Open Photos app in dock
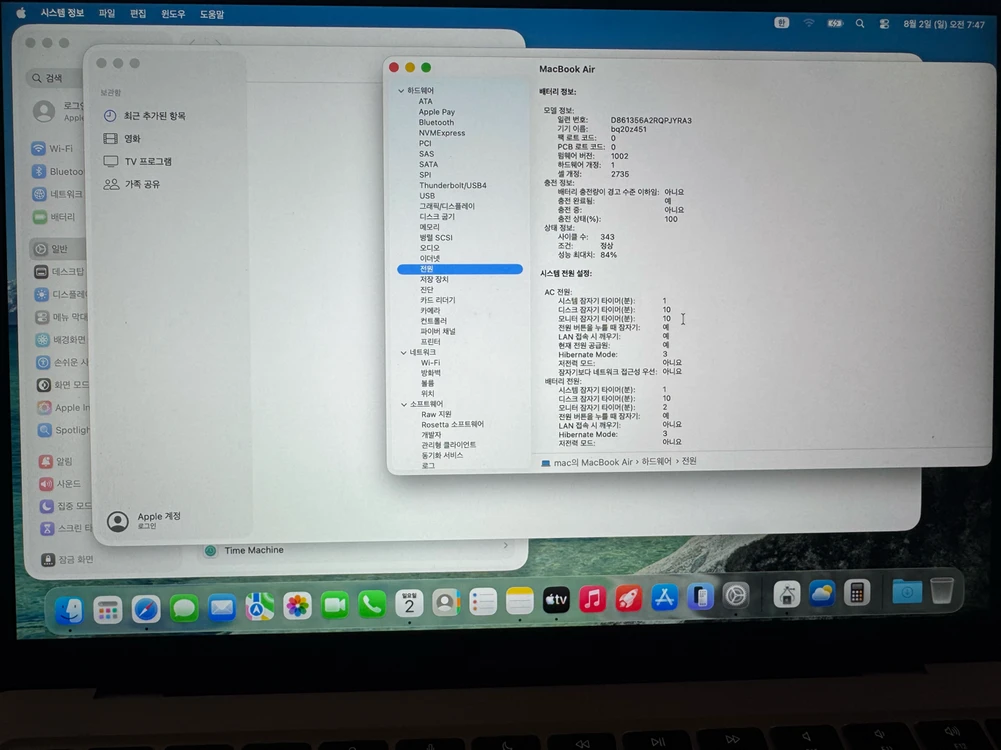Screen dimensions: 1001x750 tap(297, 605)
